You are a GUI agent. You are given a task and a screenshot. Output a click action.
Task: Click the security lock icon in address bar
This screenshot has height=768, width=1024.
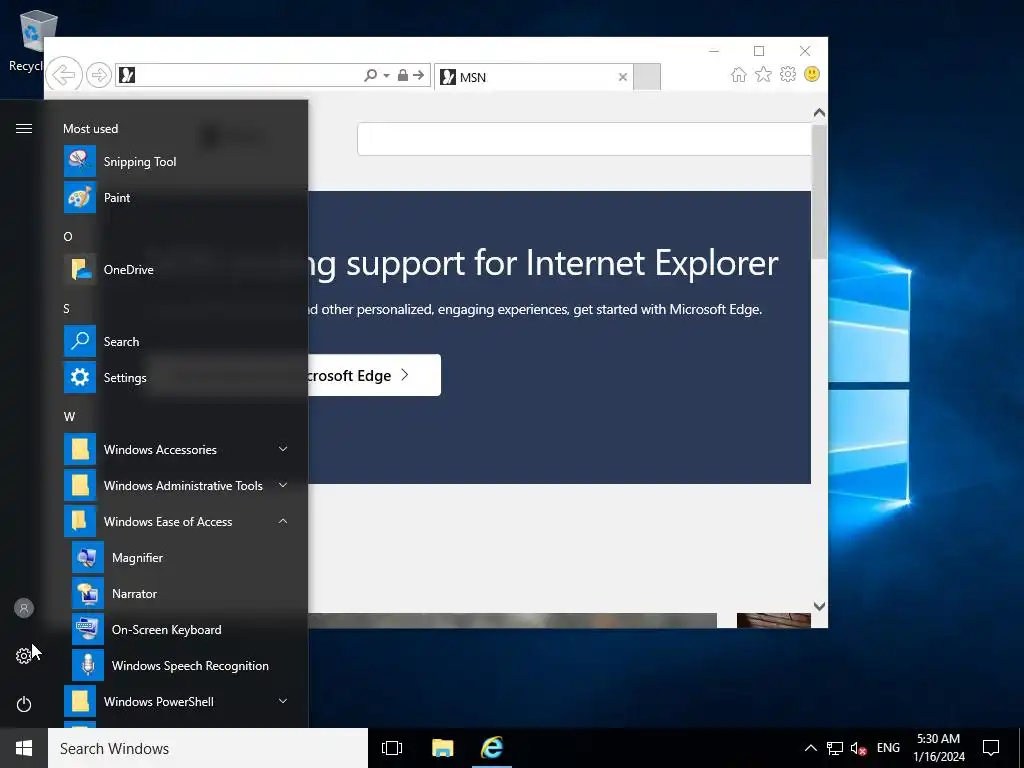(403, 76)
